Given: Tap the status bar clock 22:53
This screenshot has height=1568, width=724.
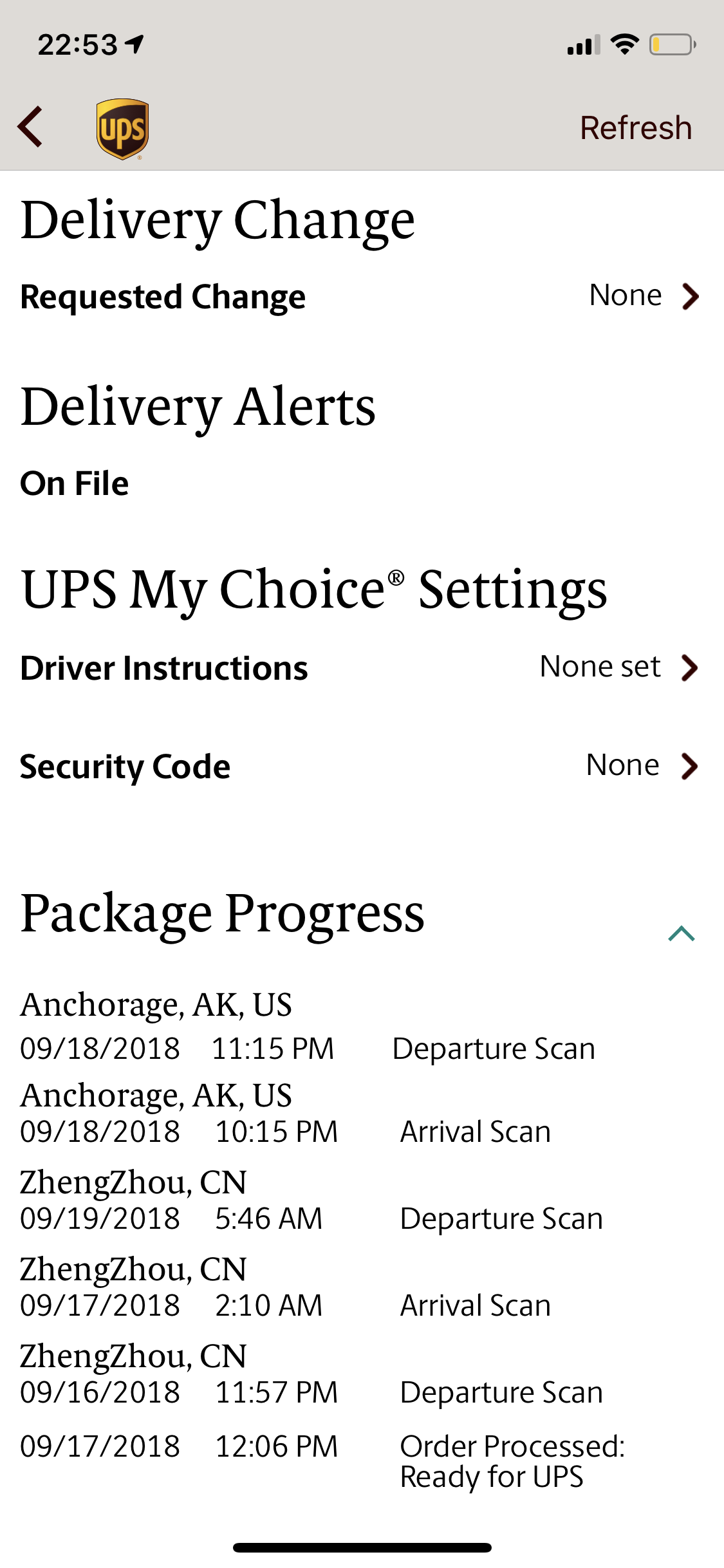Looking at the screenshot, I should click(x=77, y=44).
